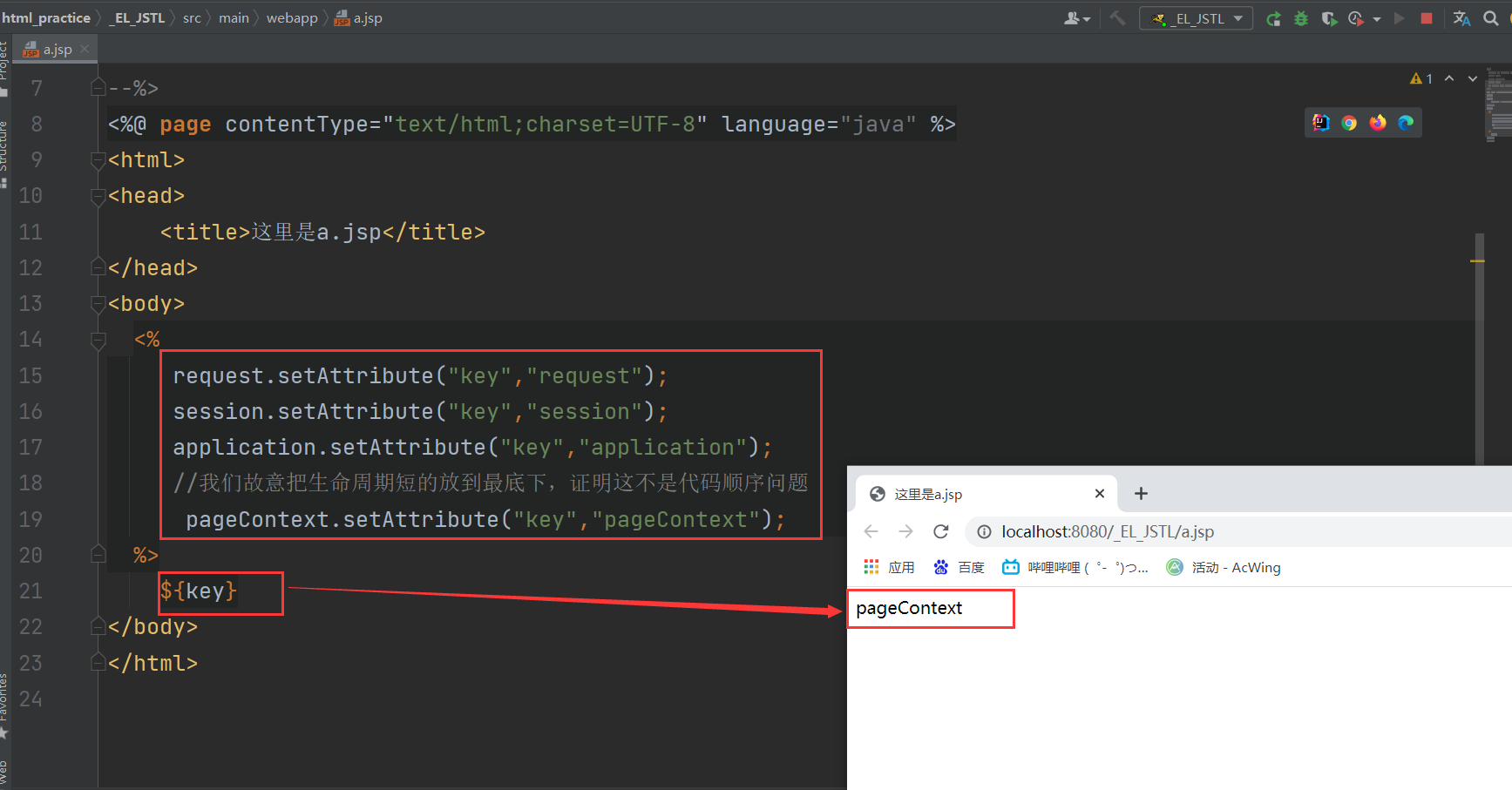Open a.jsp in Chrome from editor popup
Viewport: 1512px width, 790px height.
tap(1349, 123)
